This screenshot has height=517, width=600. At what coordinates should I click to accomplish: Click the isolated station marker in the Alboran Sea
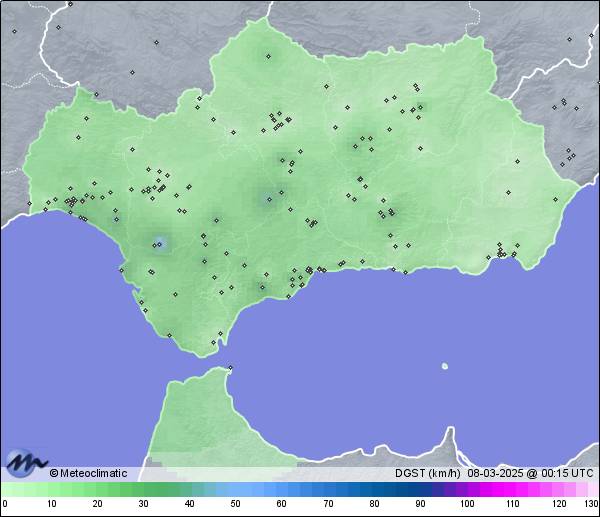pos(445,366)
